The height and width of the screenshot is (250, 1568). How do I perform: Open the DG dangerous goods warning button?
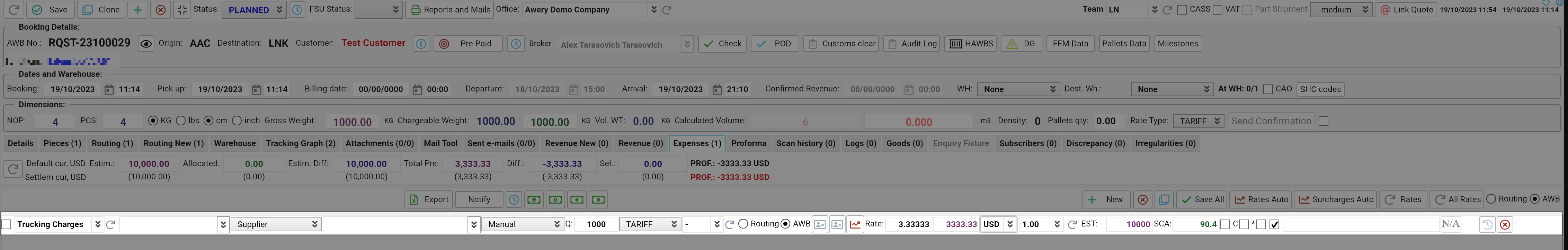click(x=1021, y=44)
